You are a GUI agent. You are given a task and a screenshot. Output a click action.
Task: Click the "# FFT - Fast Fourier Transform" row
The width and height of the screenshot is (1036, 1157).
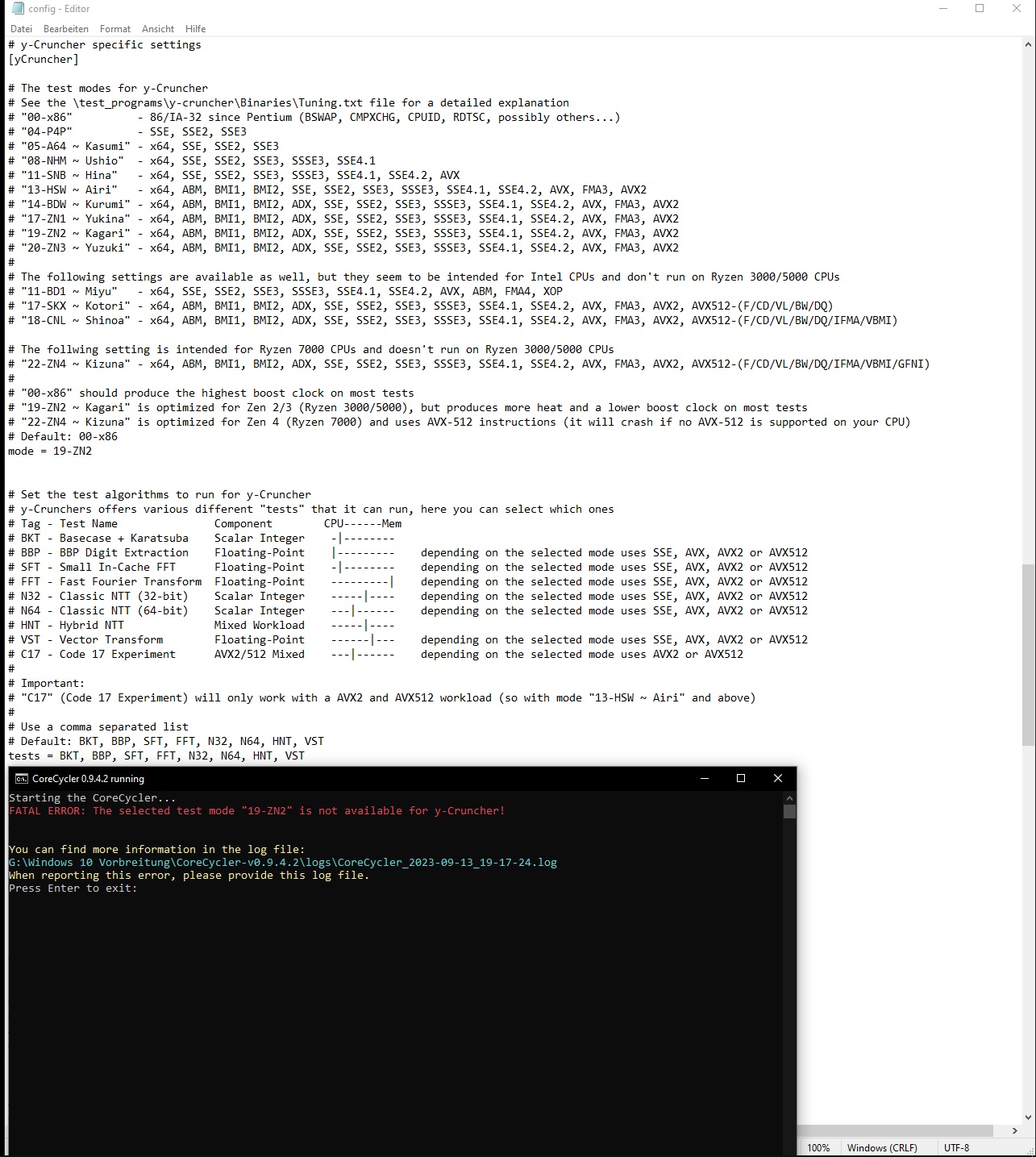[408, 581]
